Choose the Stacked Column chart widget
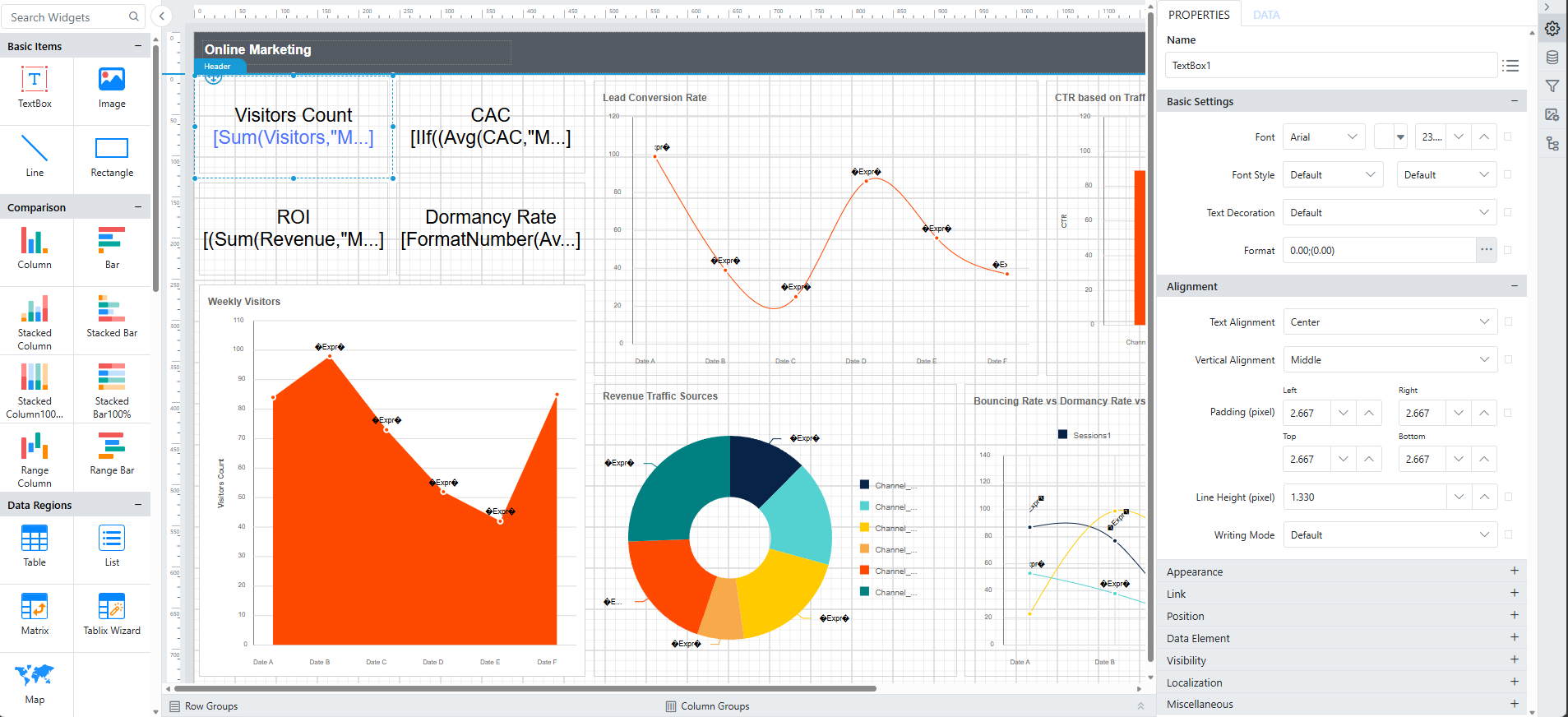The image size is (1568, 717). pos(35,322)
